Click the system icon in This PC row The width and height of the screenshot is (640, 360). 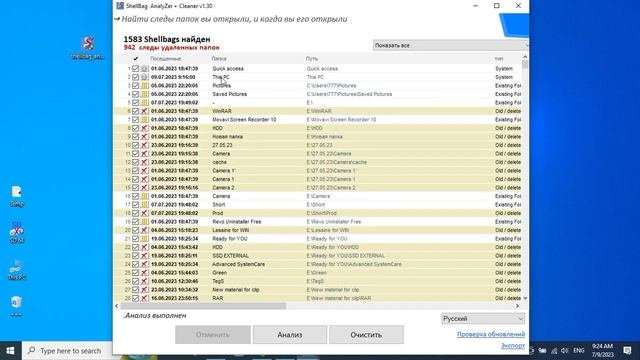tap(144, 77)
